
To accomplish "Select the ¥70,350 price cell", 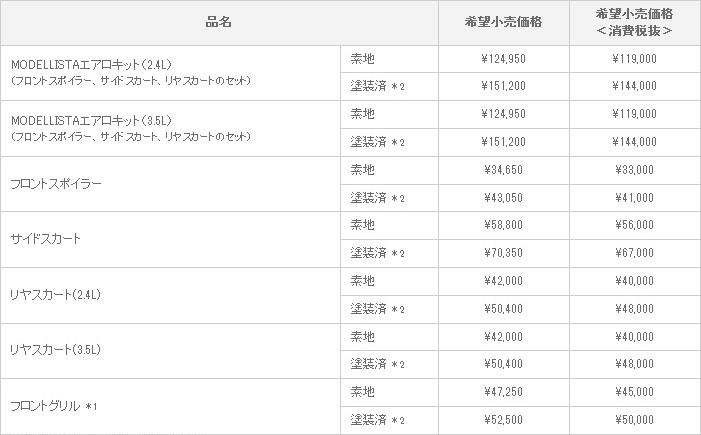I will pyautogui.click(x=503, y=253).
